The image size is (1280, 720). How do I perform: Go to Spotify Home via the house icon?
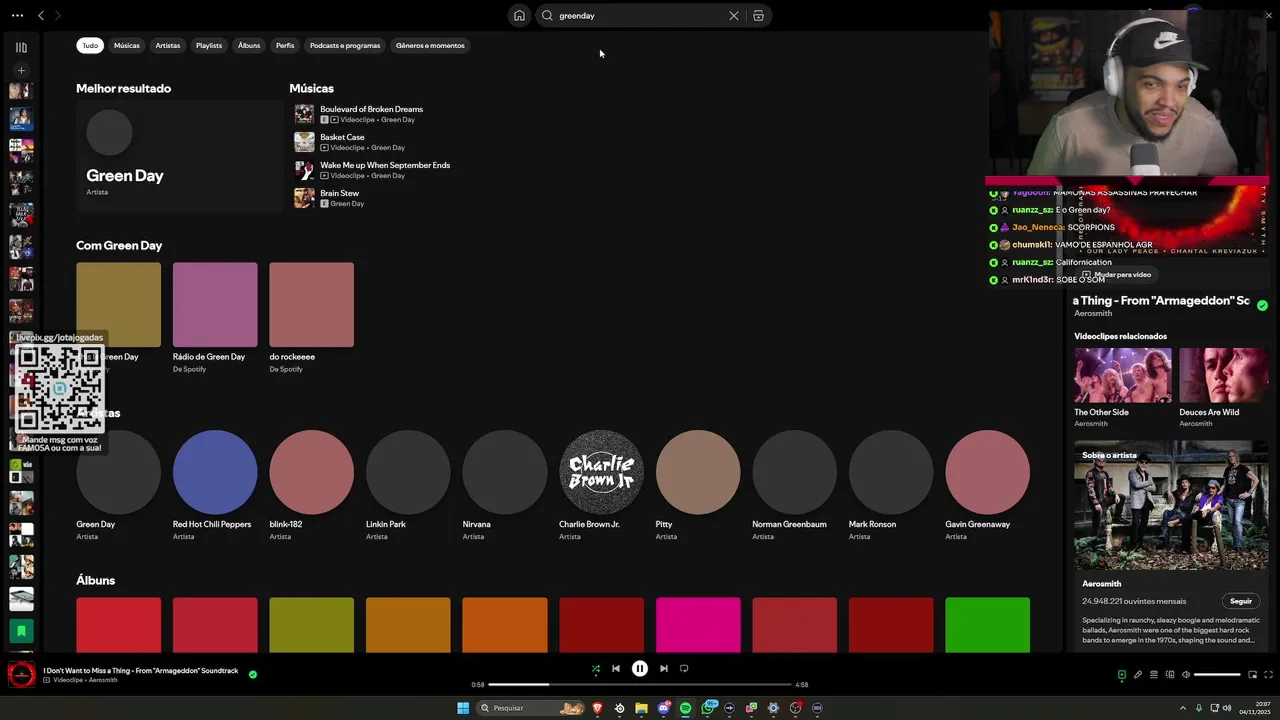(x=519, y=16)
